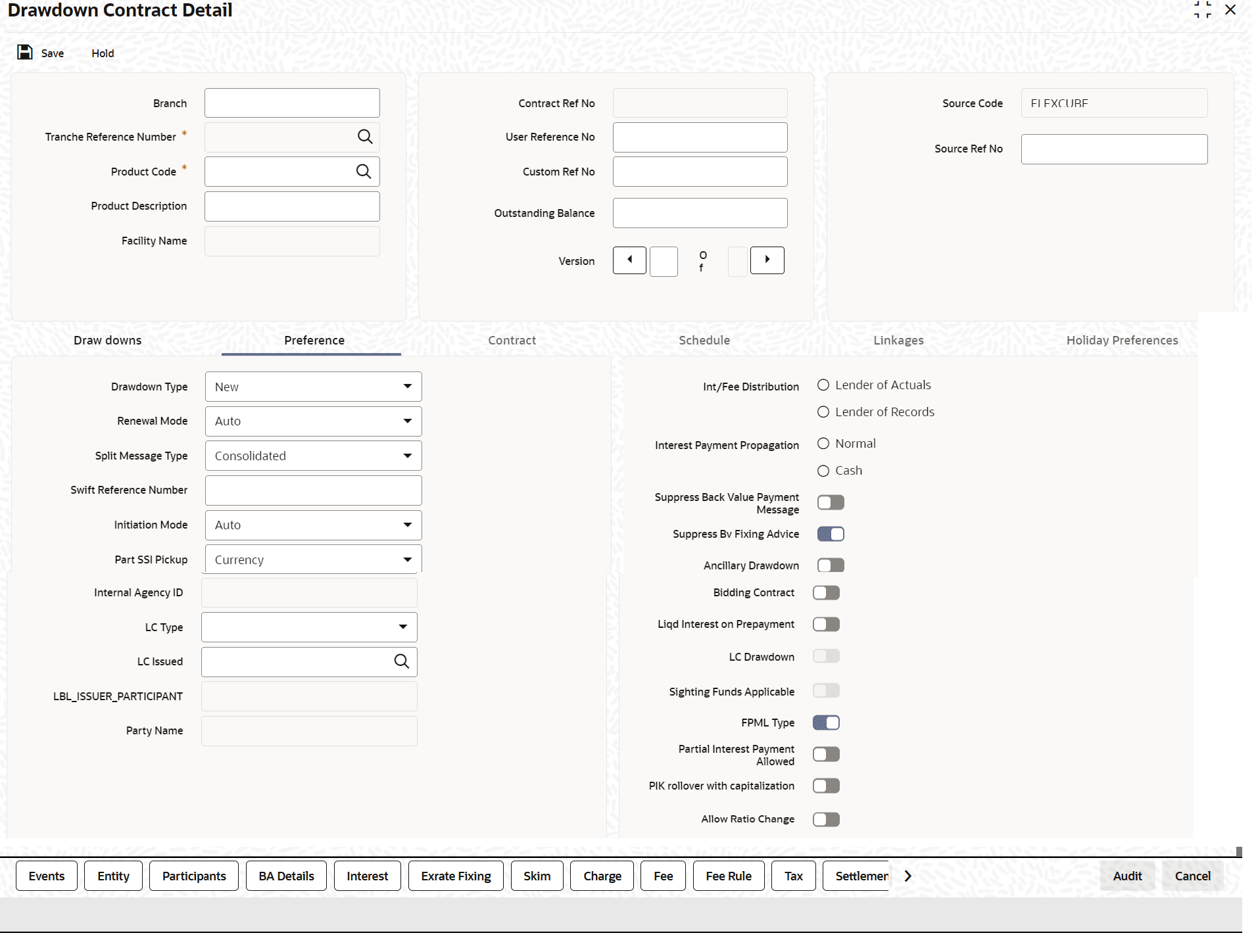1258x952 pixels.
Task: Switch to Contract tab
Action: coord(512,341)
